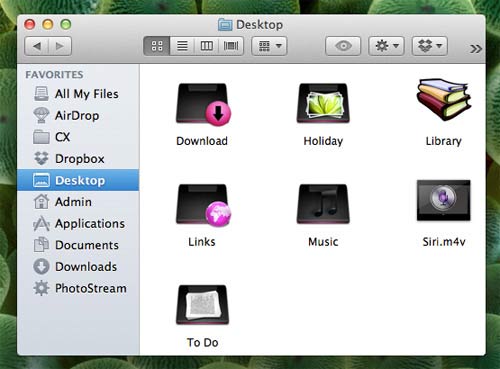
Task: Click the Desktop folder icon in title bar
Action: click(x=225, y=25)
